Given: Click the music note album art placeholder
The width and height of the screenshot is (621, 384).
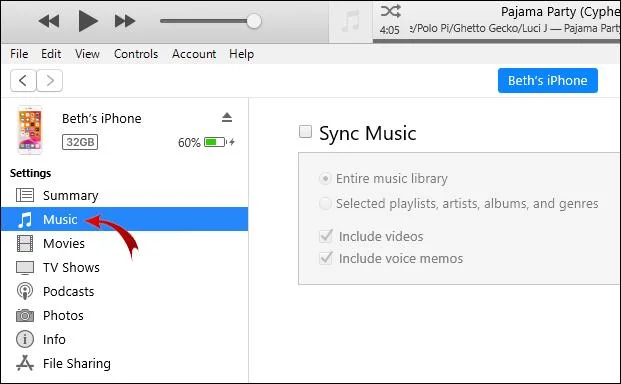Looking at the screenshot, I should click(x=351, y=21).
